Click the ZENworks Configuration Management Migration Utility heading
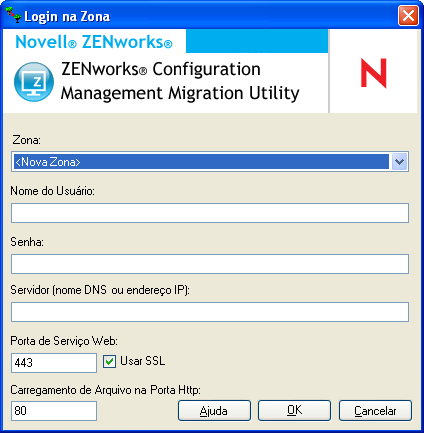 (180, 81)
